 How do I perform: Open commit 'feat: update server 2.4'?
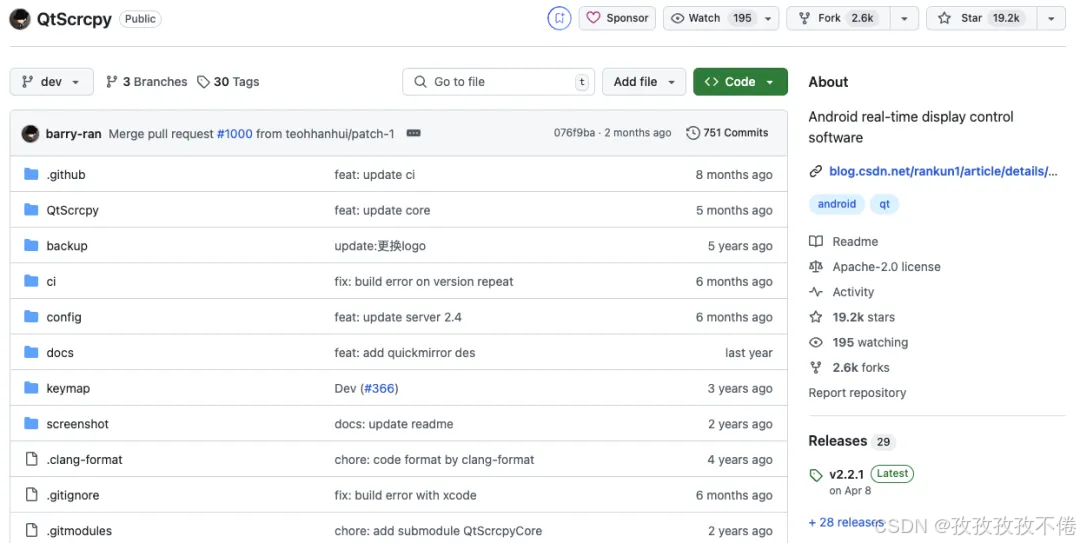pyautogui.click(x=398, y=318)
